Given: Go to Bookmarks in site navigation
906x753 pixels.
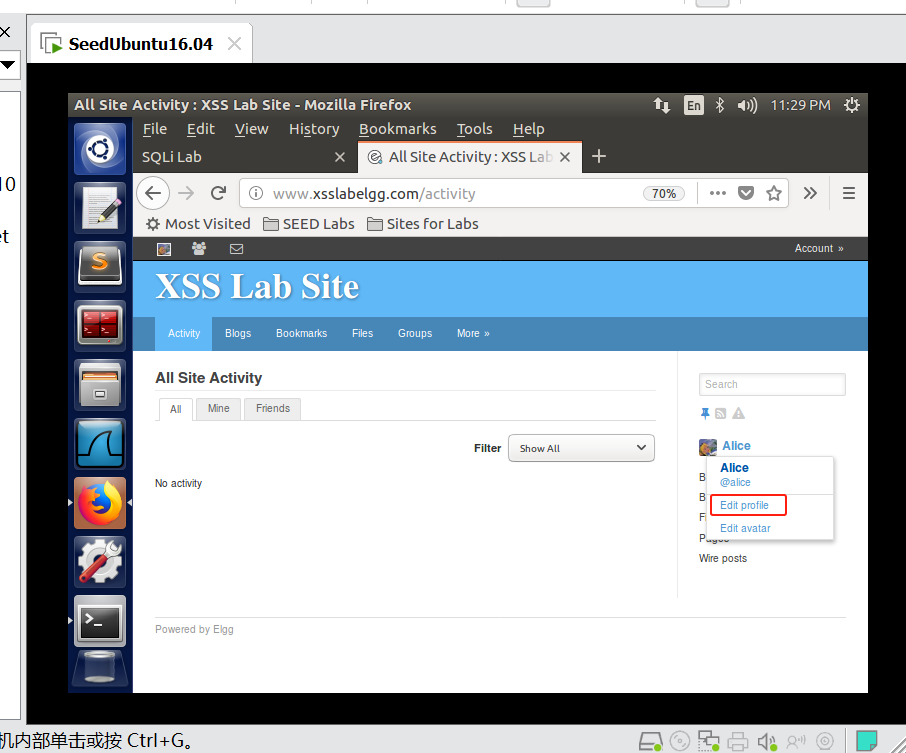Looking at the screenshot, I should click(302, 333).
